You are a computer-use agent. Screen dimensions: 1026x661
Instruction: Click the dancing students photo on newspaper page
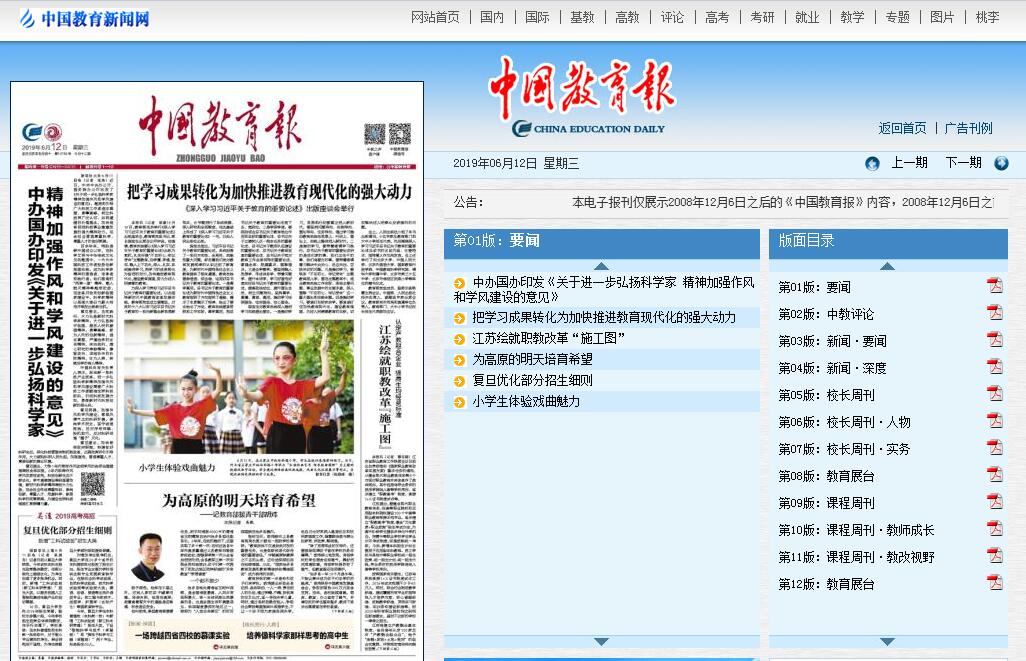point(239,386)
